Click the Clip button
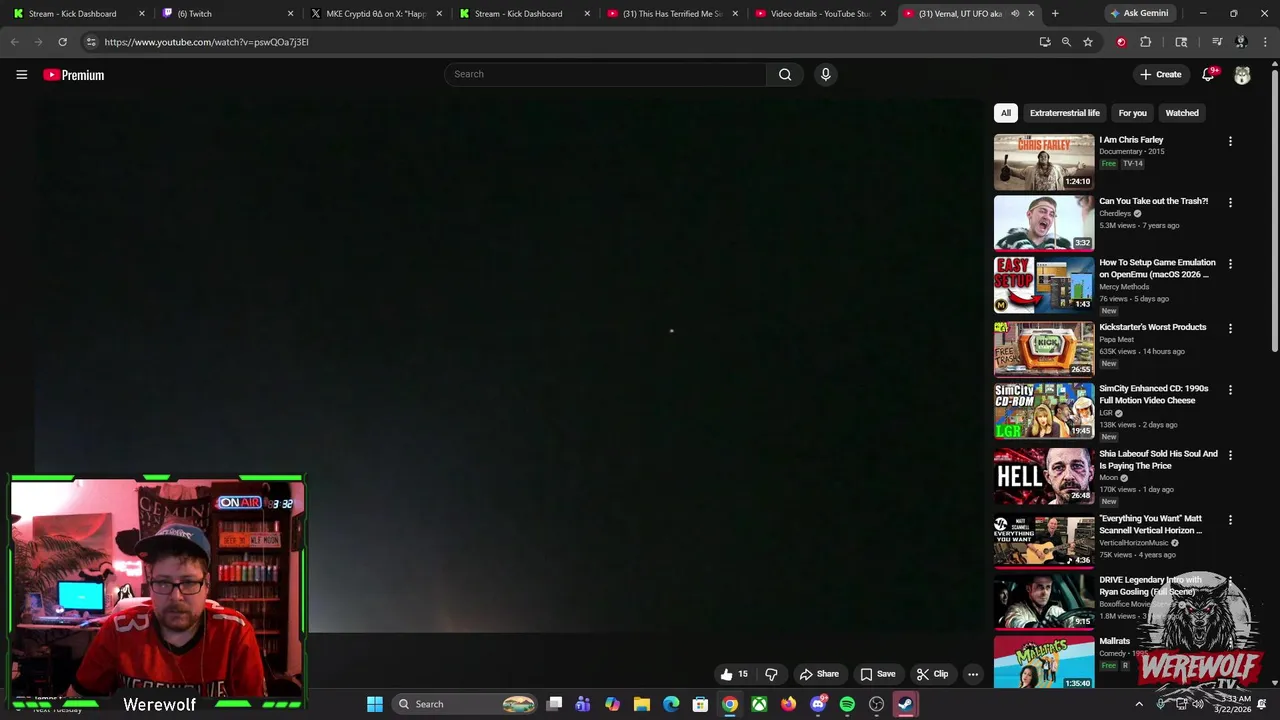Viewport: 1280px width, 720px height. [933, 674]
